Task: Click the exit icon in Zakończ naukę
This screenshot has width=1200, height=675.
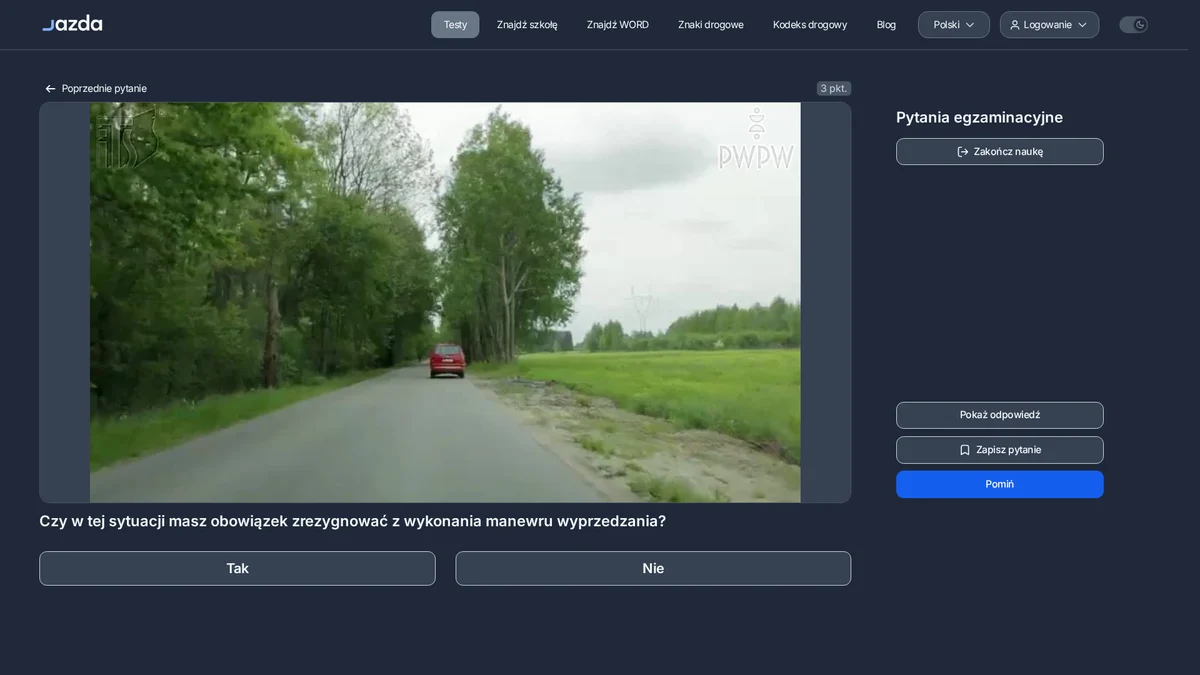Action: pyautogui.click(x=963, y=152)
